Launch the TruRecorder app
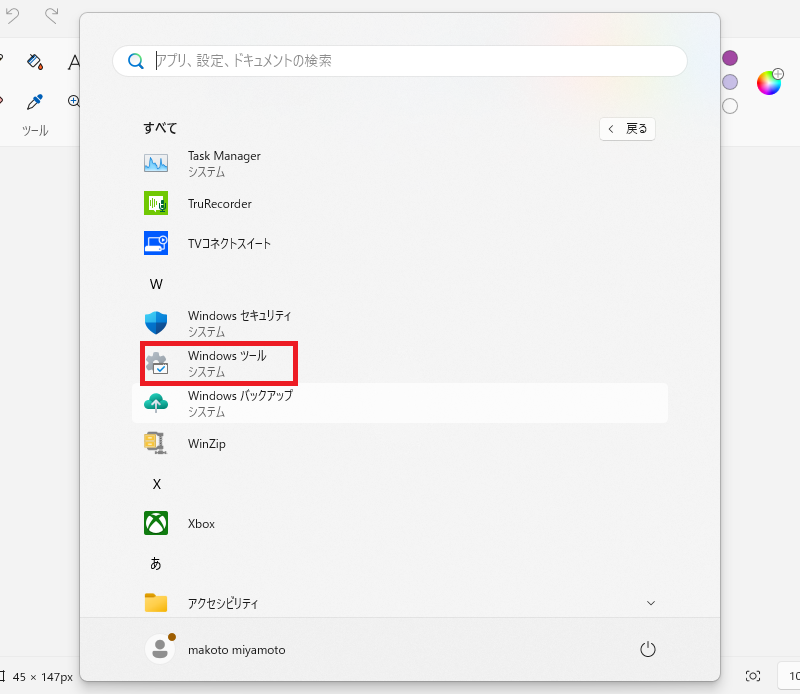The image size is (800, 694). point(219,204)
